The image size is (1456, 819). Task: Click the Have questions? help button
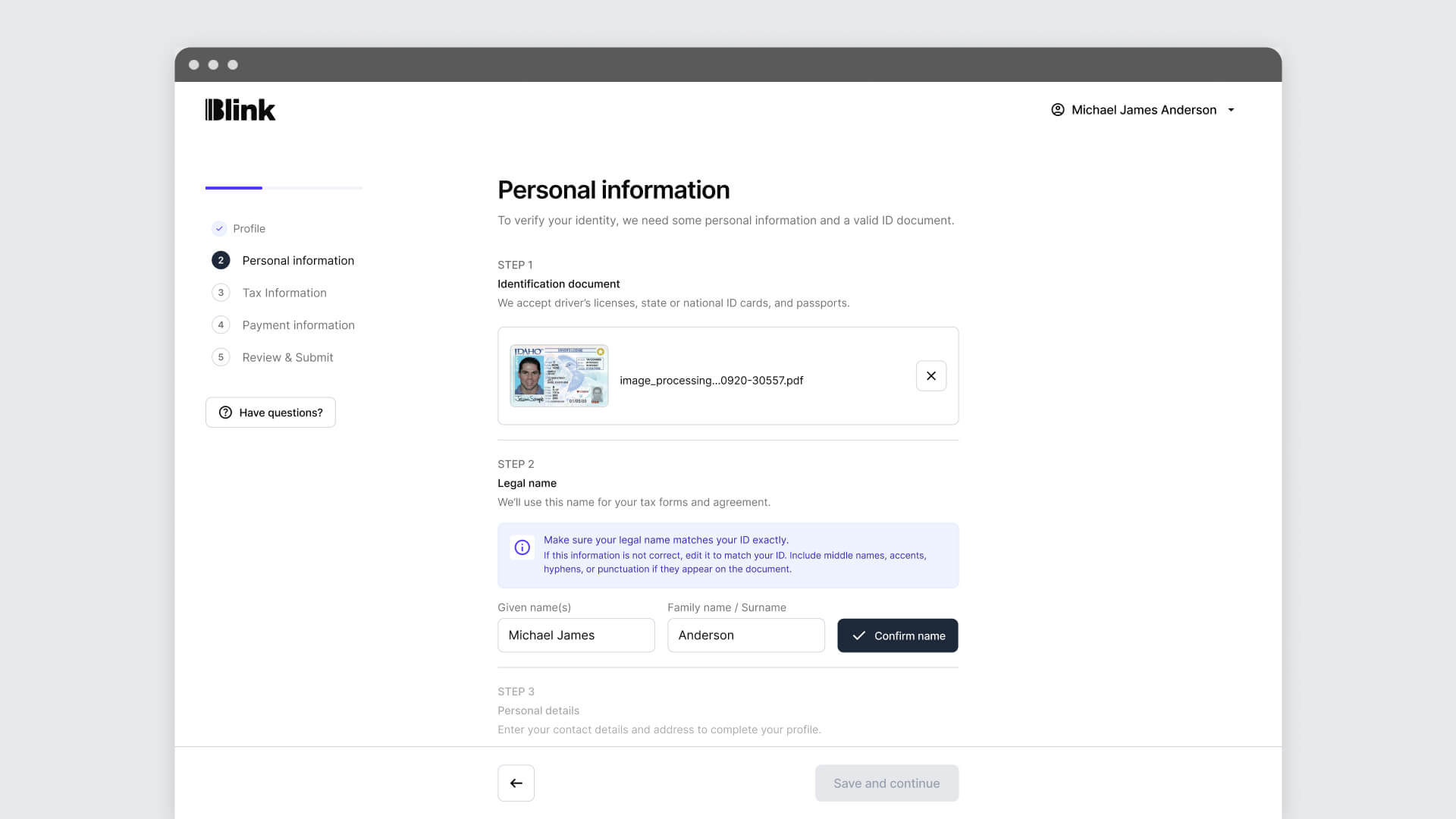coord(271,413)
